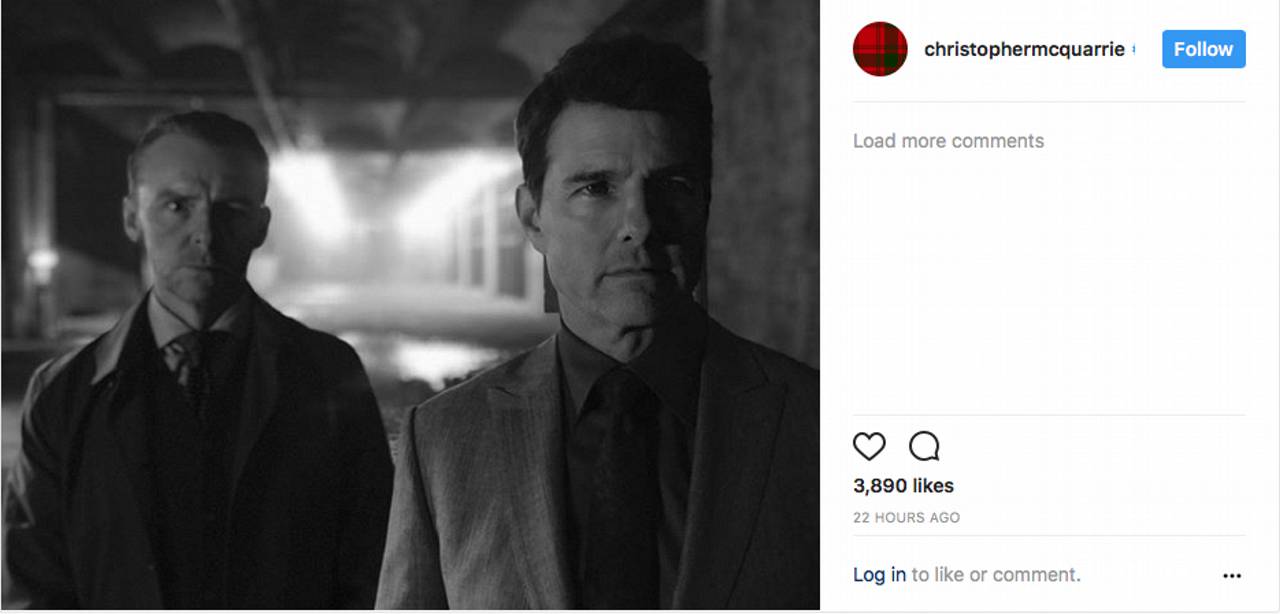Click the "to like or comment" text
Screen dimensions: 1280x614
[x=996, y=575]
